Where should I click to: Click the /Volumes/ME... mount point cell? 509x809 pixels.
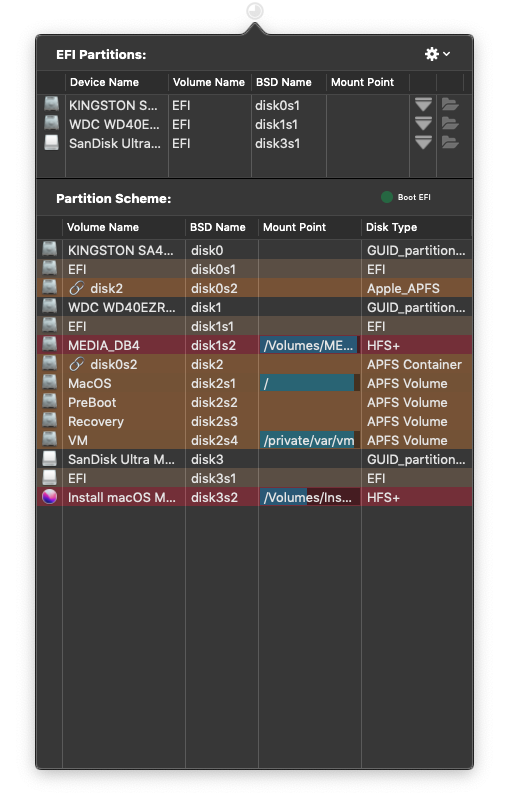309,345
